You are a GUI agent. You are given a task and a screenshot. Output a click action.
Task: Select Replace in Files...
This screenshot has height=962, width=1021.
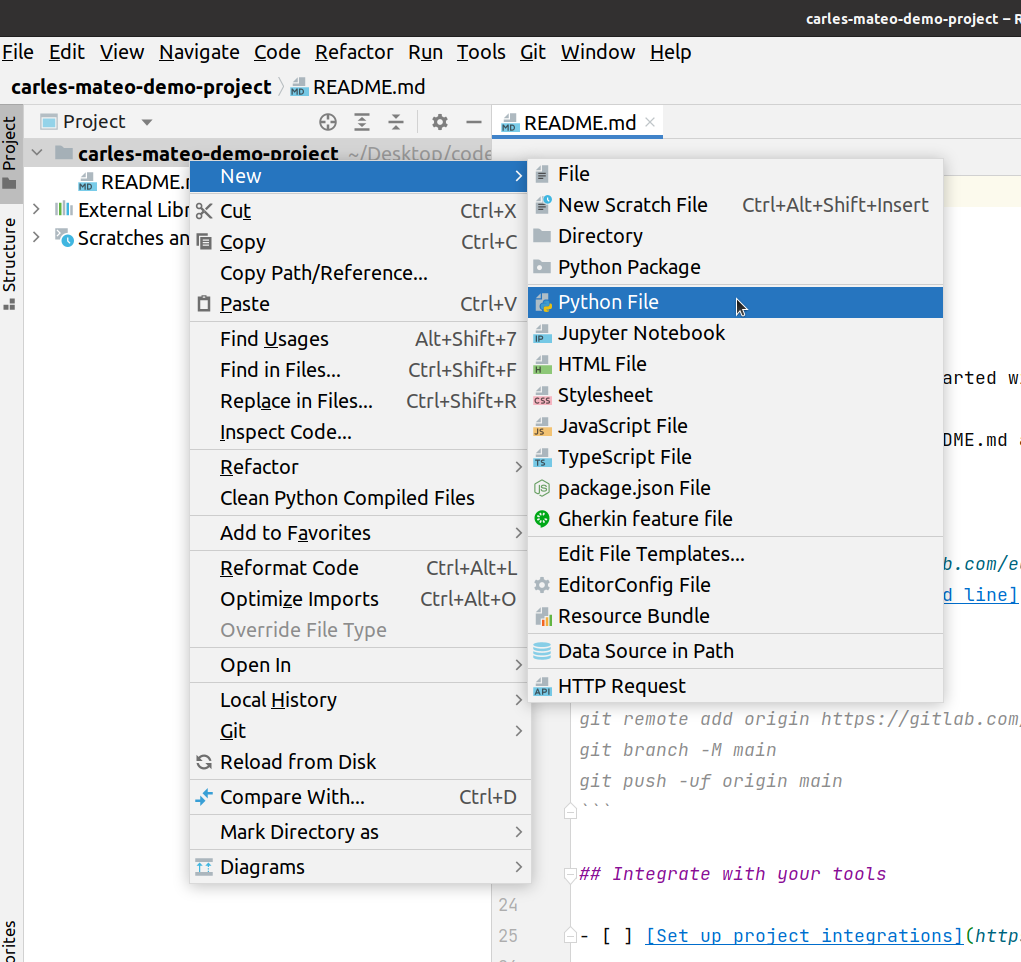click(x=360, y=401)
